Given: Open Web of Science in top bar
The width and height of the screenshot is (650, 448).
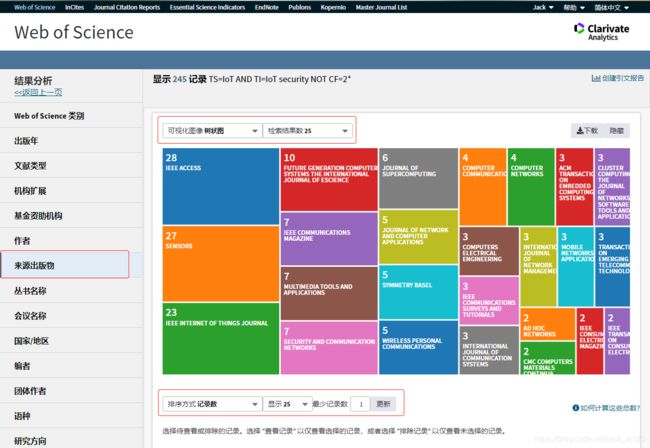Looking at the screenshot, I should (34, 7).
